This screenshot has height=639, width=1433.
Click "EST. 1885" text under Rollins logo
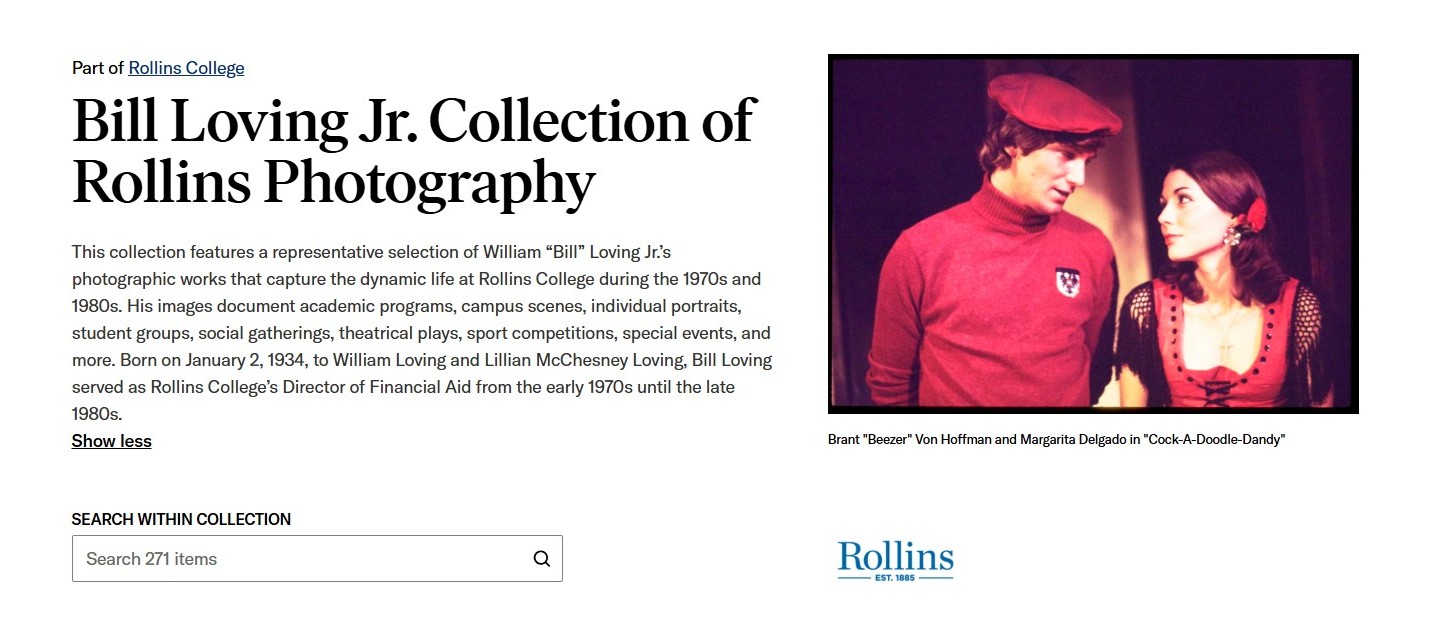coord(895,577)
